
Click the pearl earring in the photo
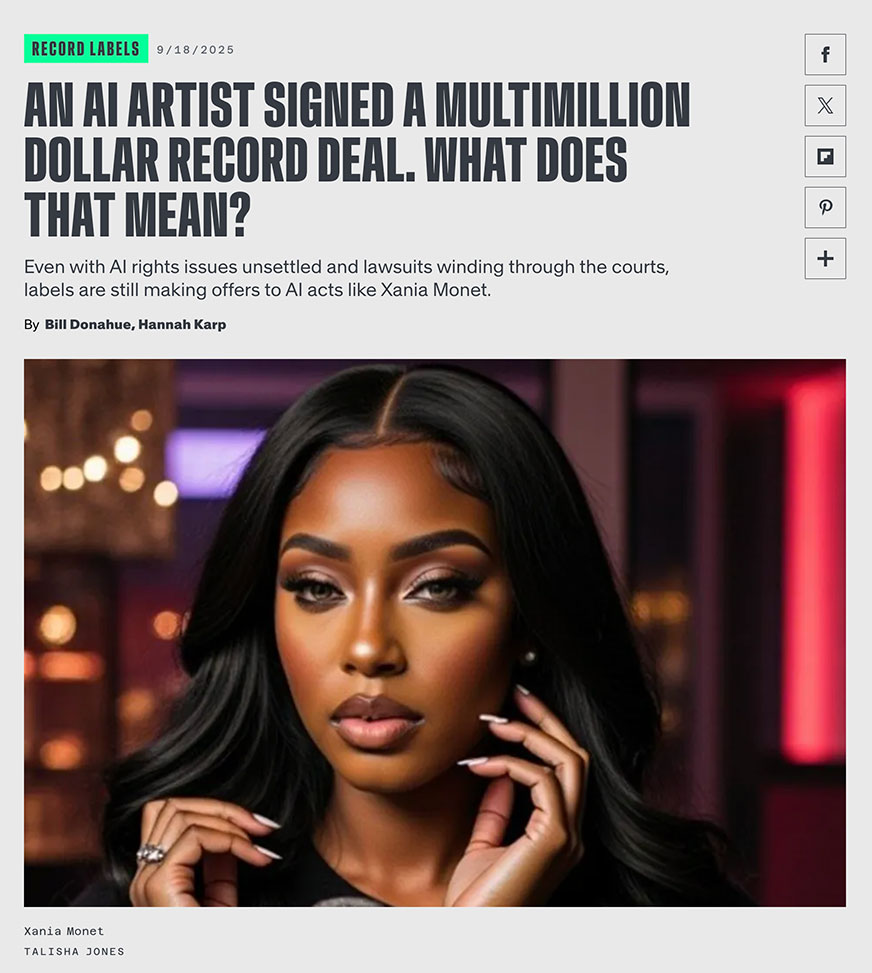[529, 655]
